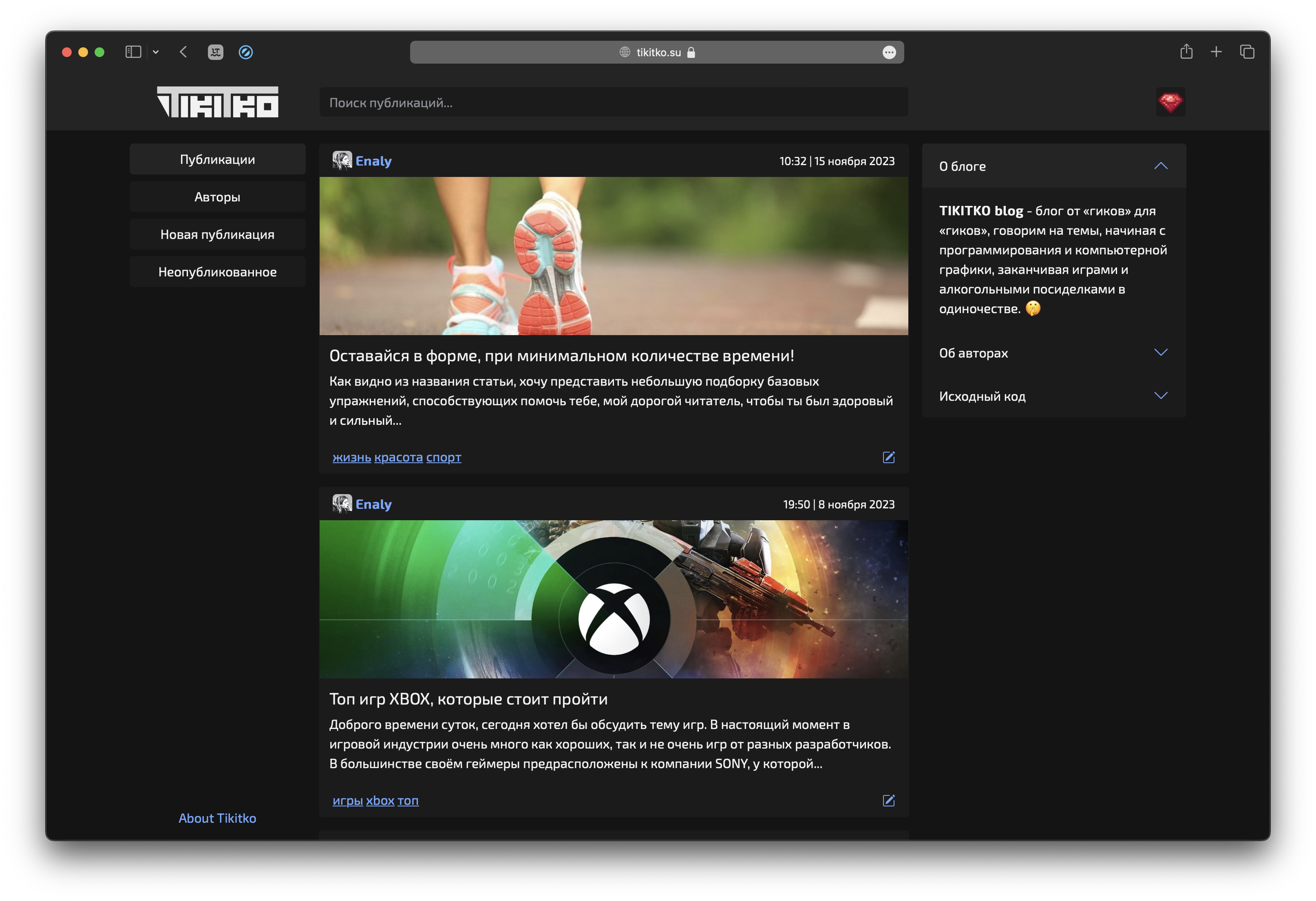Open the "Авторы" menu item

(x=217, y=197)
